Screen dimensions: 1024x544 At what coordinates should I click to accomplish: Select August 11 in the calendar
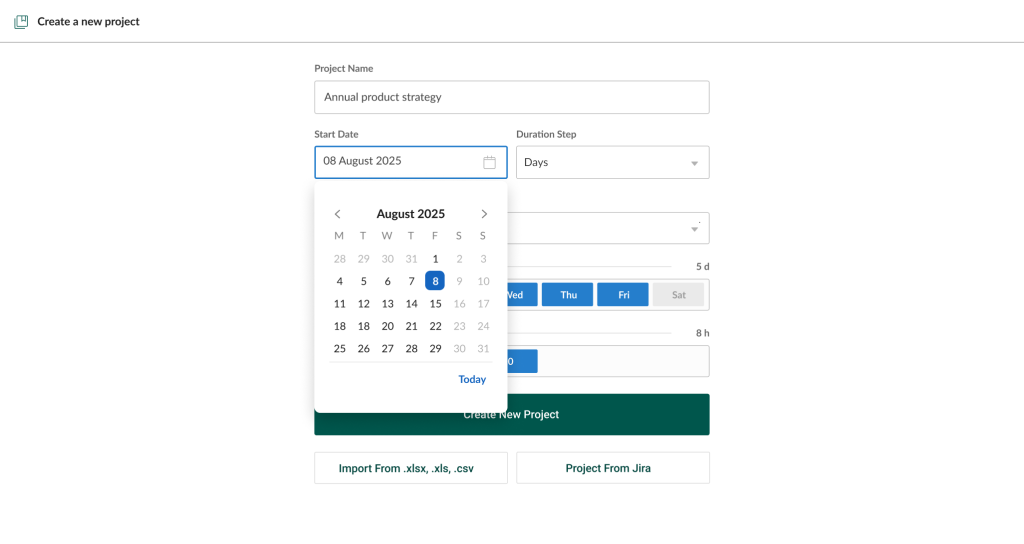(340, 304)
